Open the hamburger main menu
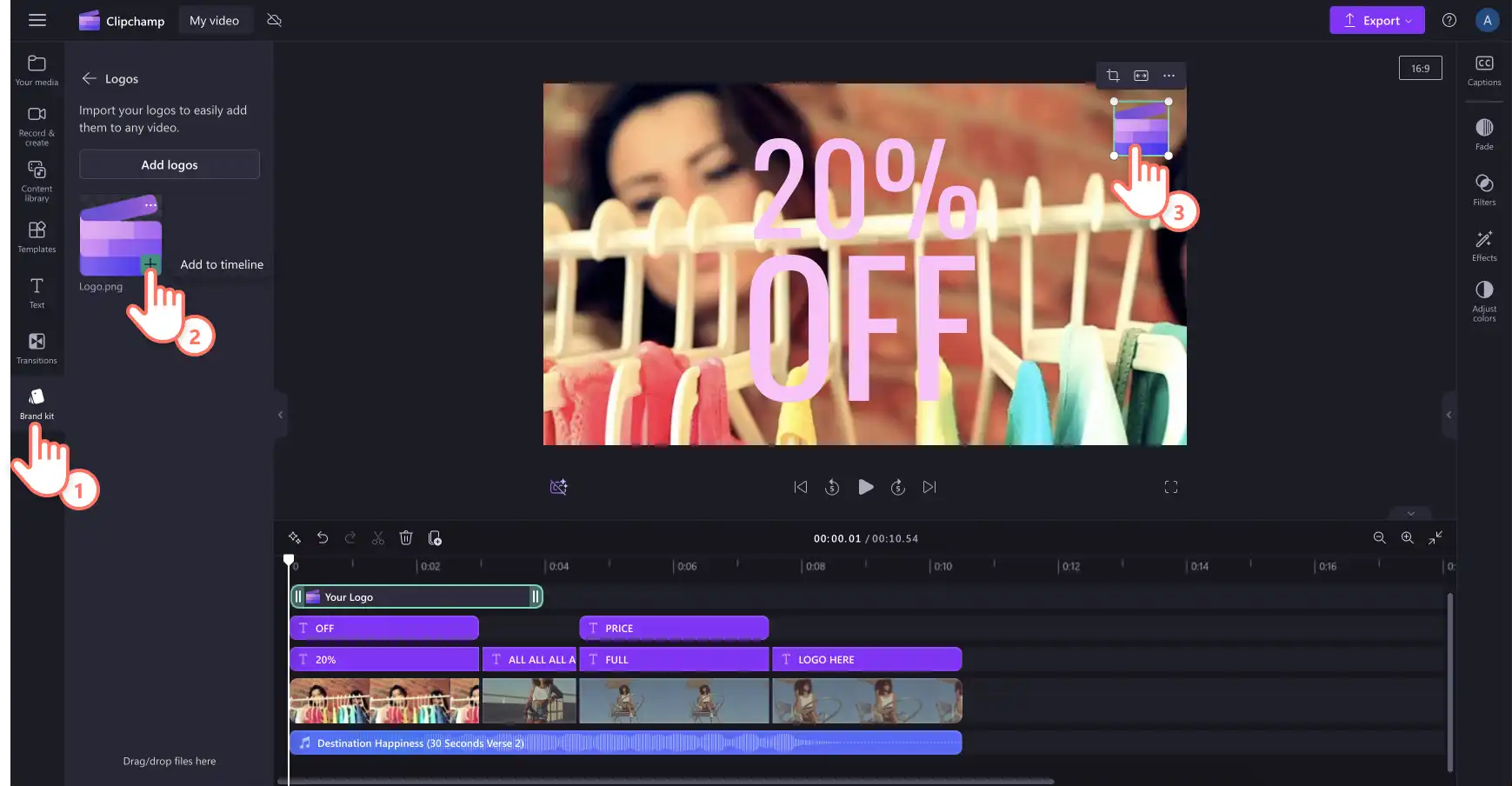1512x786 pixels. click(37, 20)
